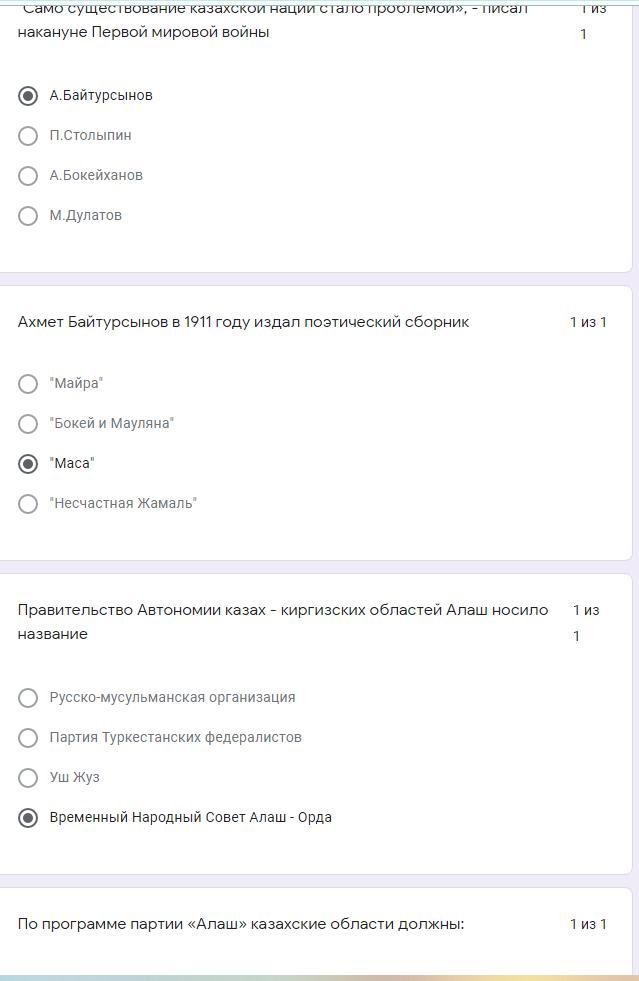Click the score beside the Правительство Автономии question

[585, 622]
